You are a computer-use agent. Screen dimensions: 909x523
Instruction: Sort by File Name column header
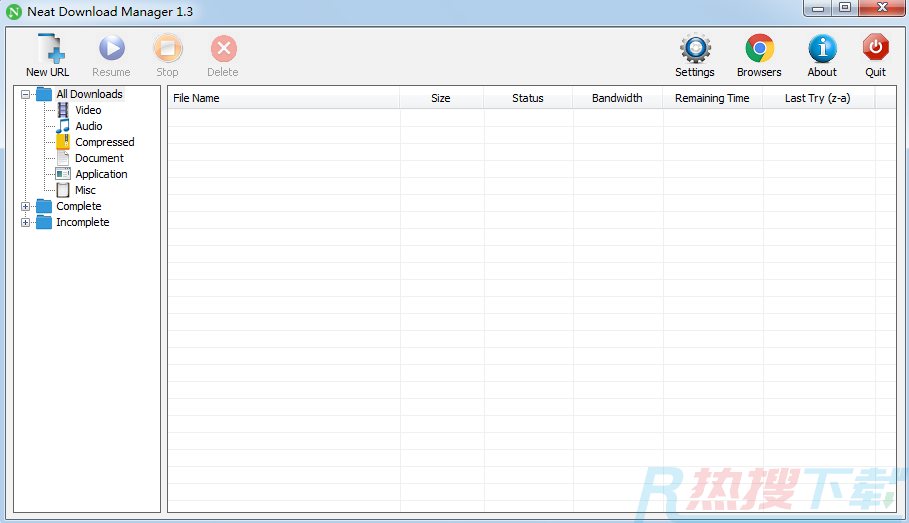pos(283,98)
